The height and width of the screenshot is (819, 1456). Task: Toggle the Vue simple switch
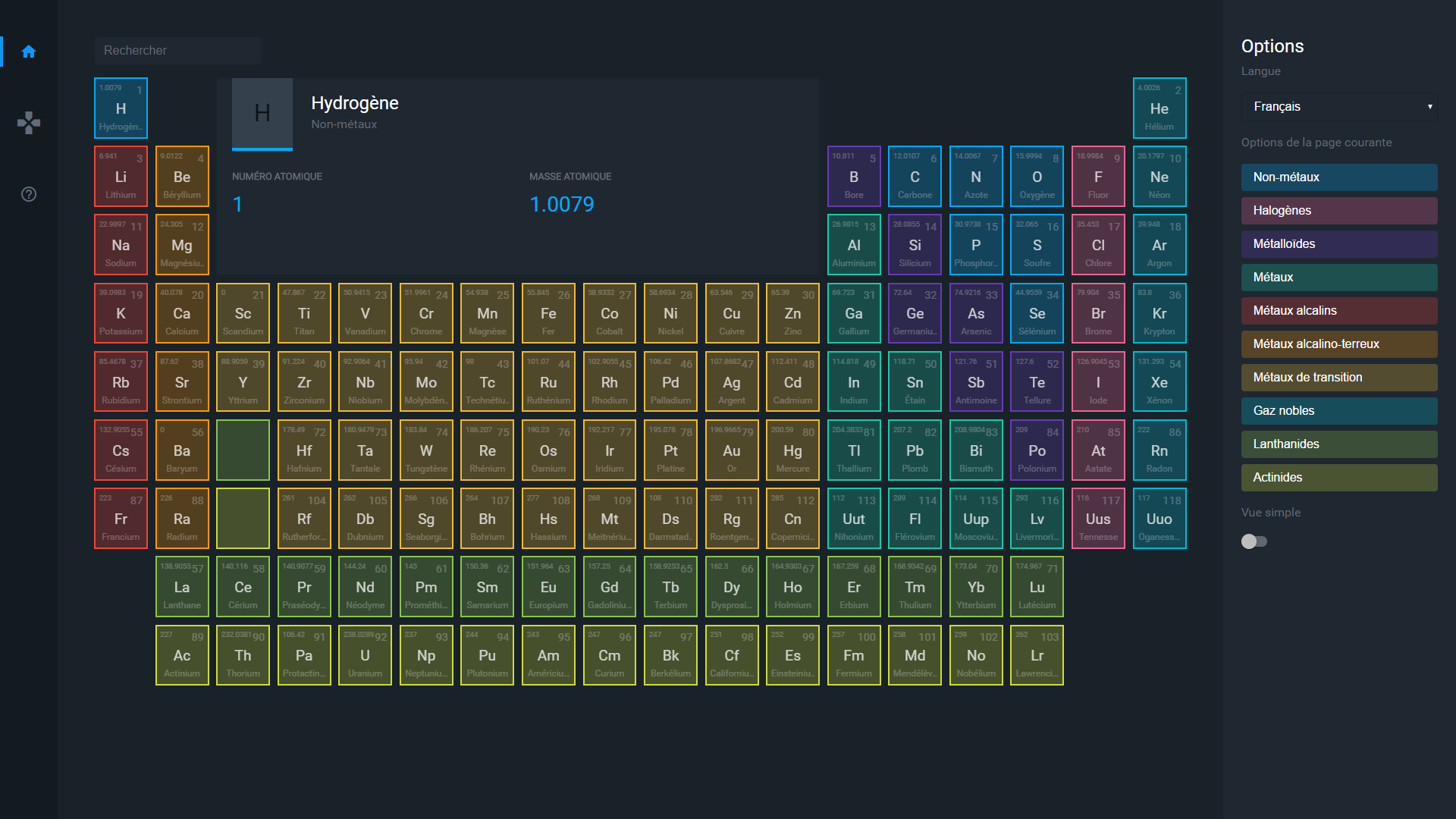pos(1254,541)
